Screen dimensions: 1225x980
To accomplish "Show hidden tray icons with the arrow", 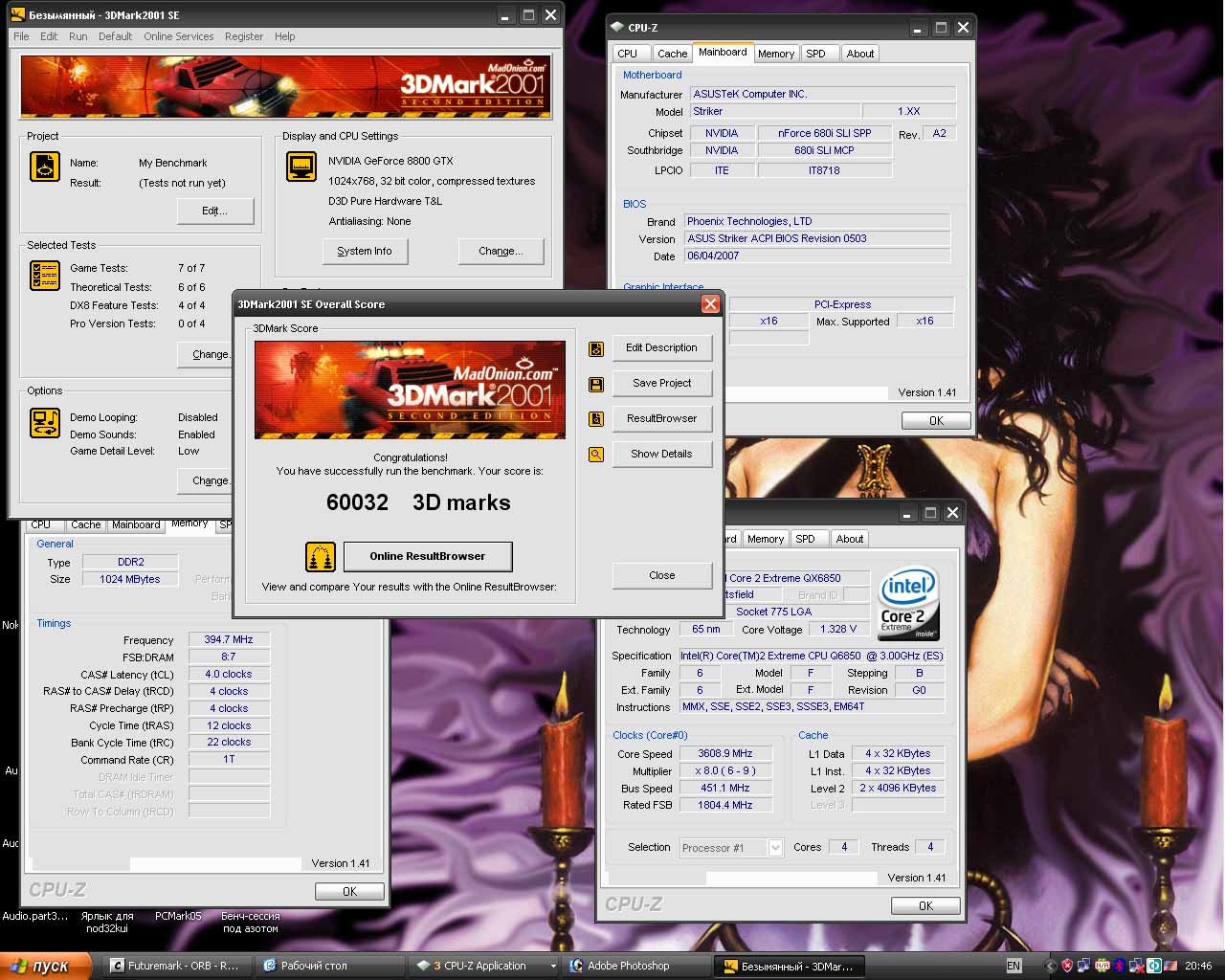I will click(1050, 966).
